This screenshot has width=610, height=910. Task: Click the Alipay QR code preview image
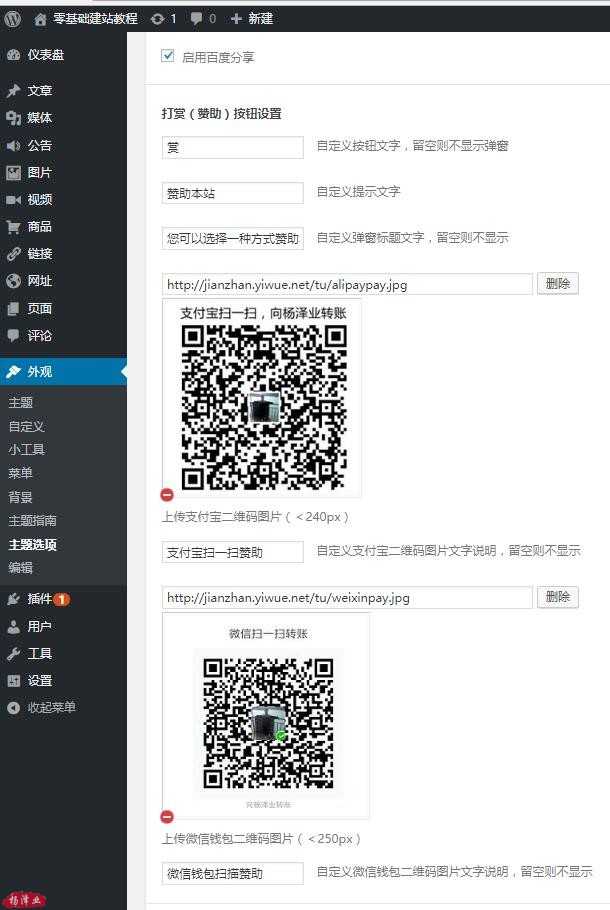(x=262, y=399)
